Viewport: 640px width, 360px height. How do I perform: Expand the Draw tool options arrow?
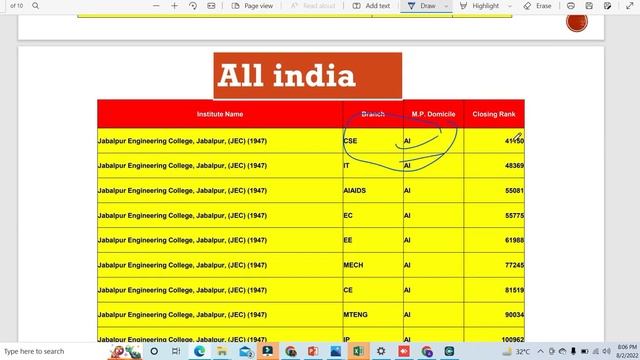pyautogui.click(x=446, y=6)
